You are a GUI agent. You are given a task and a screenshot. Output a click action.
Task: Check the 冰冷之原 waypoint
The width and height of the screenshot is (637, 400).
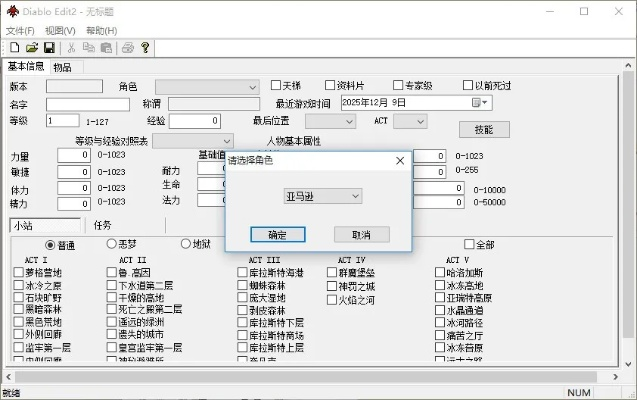click(18, 284)
